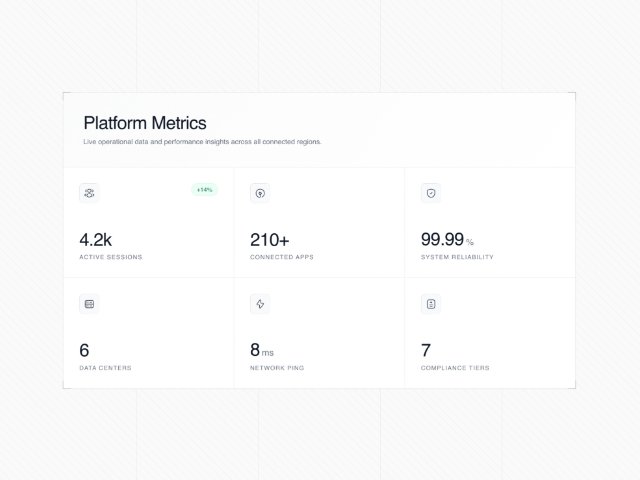Select the 99.99 reliability value
Viewport: 640px width, 480px height.
(x=442, y=240)
